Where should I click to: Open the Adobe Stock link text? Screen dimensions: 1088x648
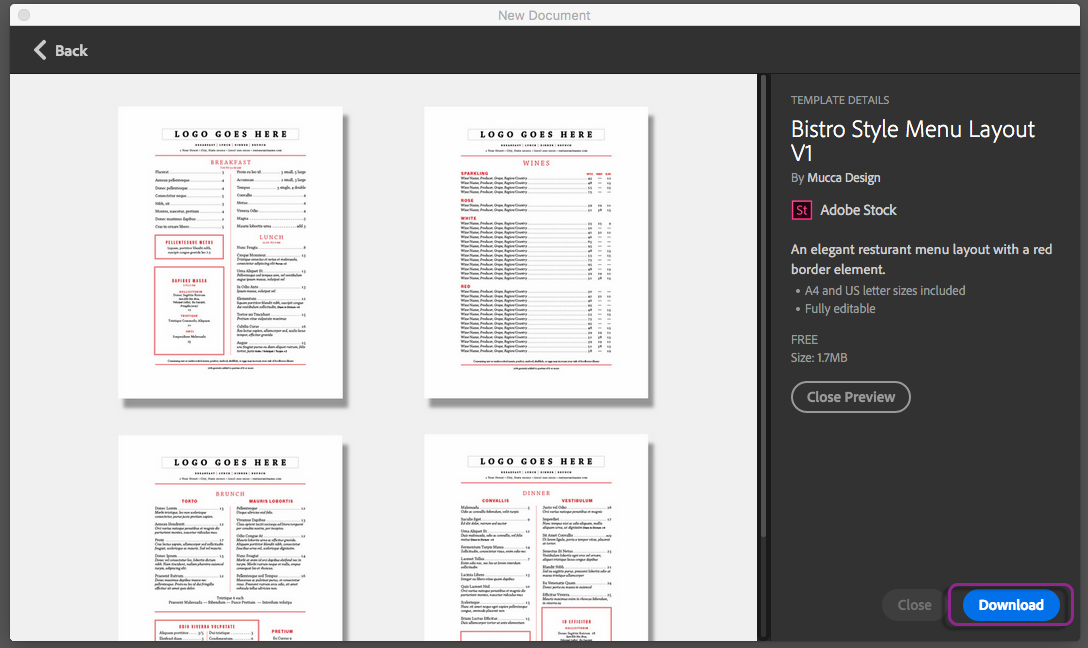858,210
